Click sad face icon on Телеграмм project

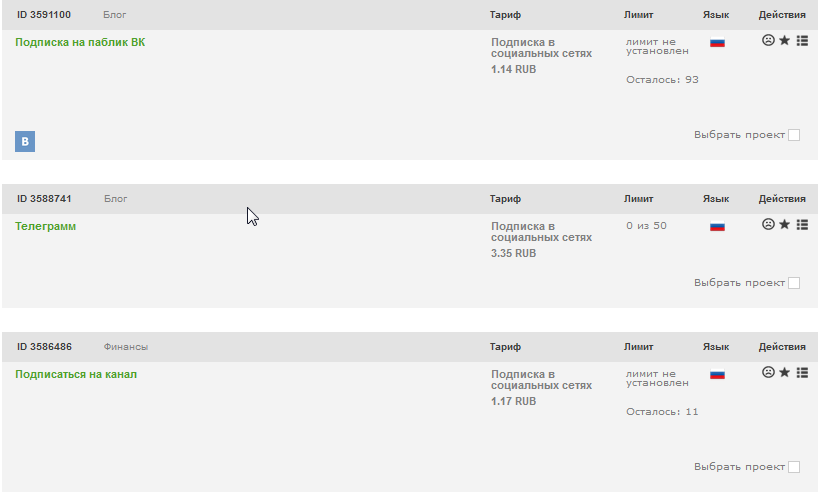[768, 224]
